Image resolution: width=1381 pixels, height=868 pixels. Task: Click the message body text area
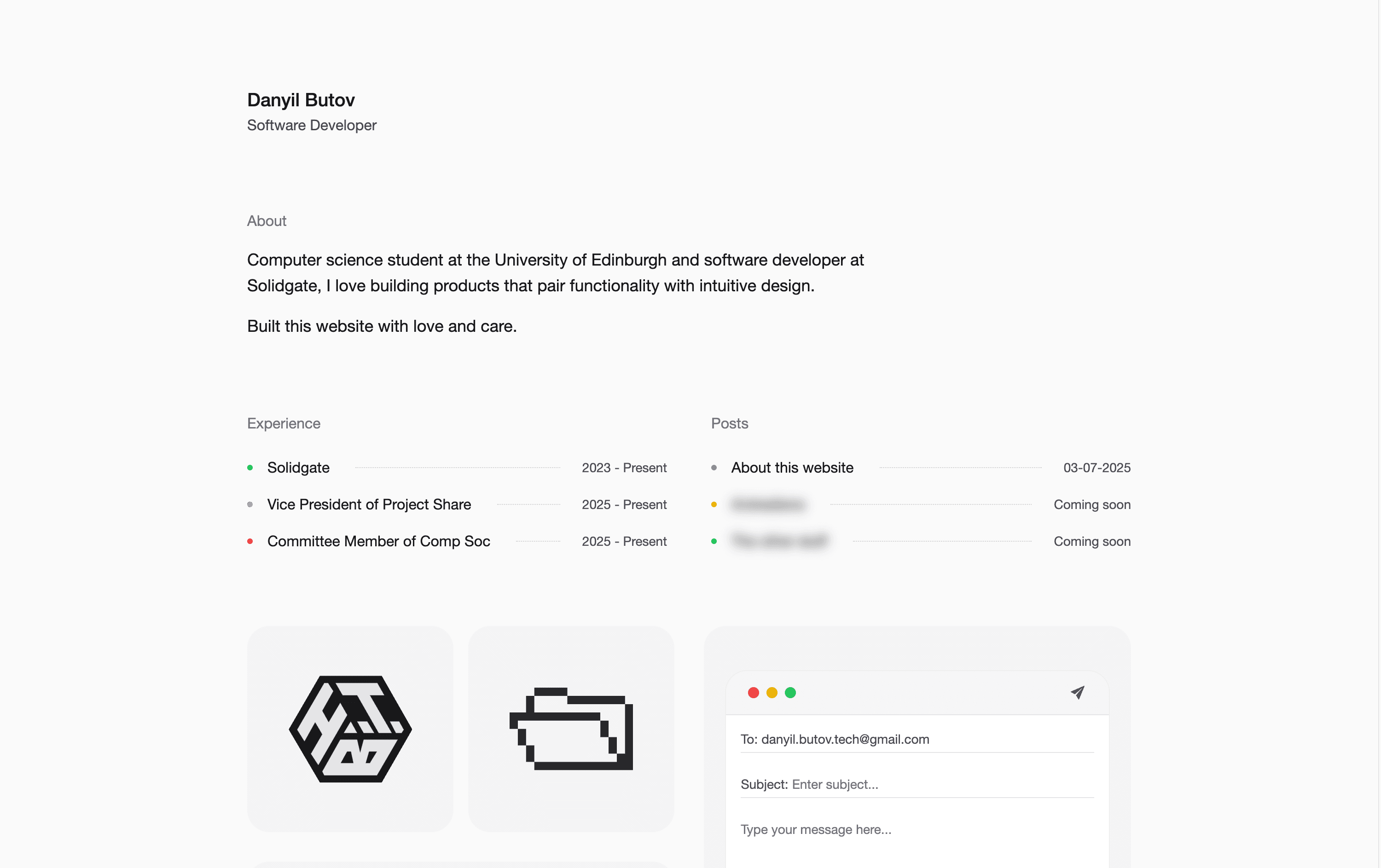917,843
